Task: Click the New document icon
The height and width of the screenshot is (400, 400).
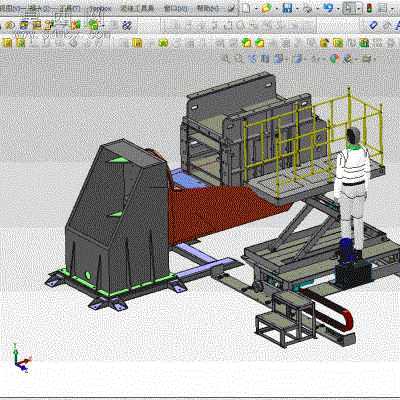Action: [246, 8]
